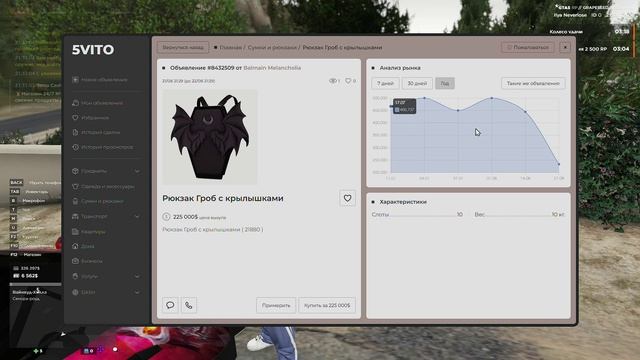640x360 pixels.
Task: Select the Дома category
Action: (x=83, y=246)
